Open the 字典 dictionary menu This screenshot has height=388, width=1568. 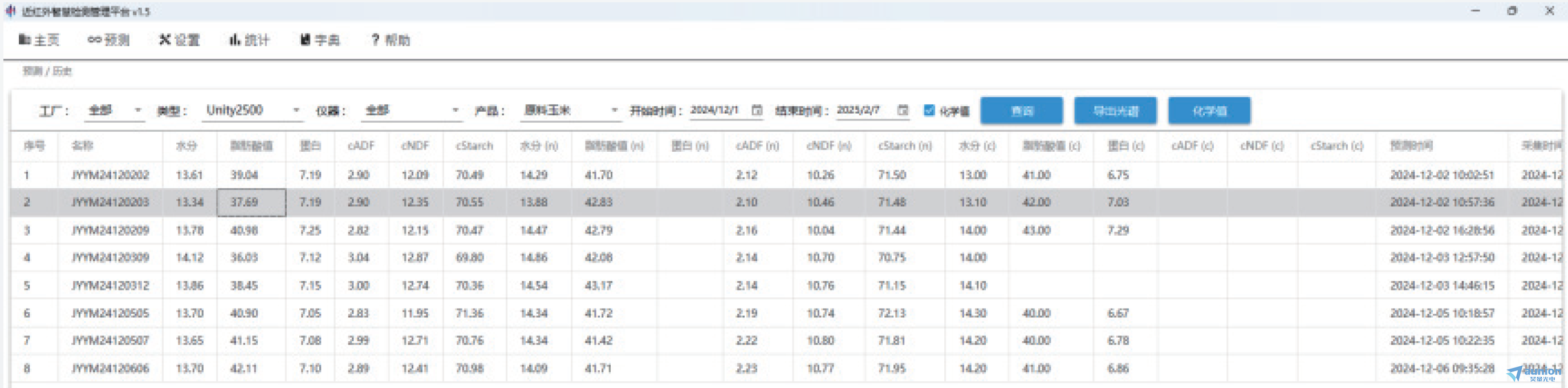pyautogui.click(x=320, y=40)
